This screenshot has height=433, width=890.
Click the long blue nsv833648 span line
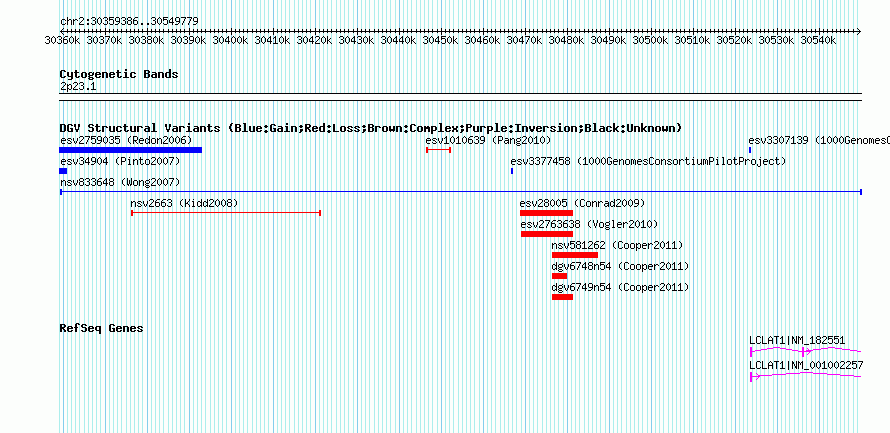point(461,192)
